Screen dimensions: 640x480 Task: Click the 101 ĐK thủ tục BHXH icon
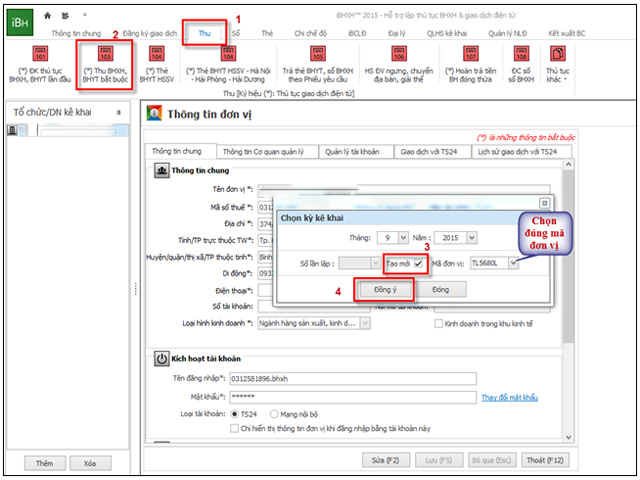tap(41, 56)
